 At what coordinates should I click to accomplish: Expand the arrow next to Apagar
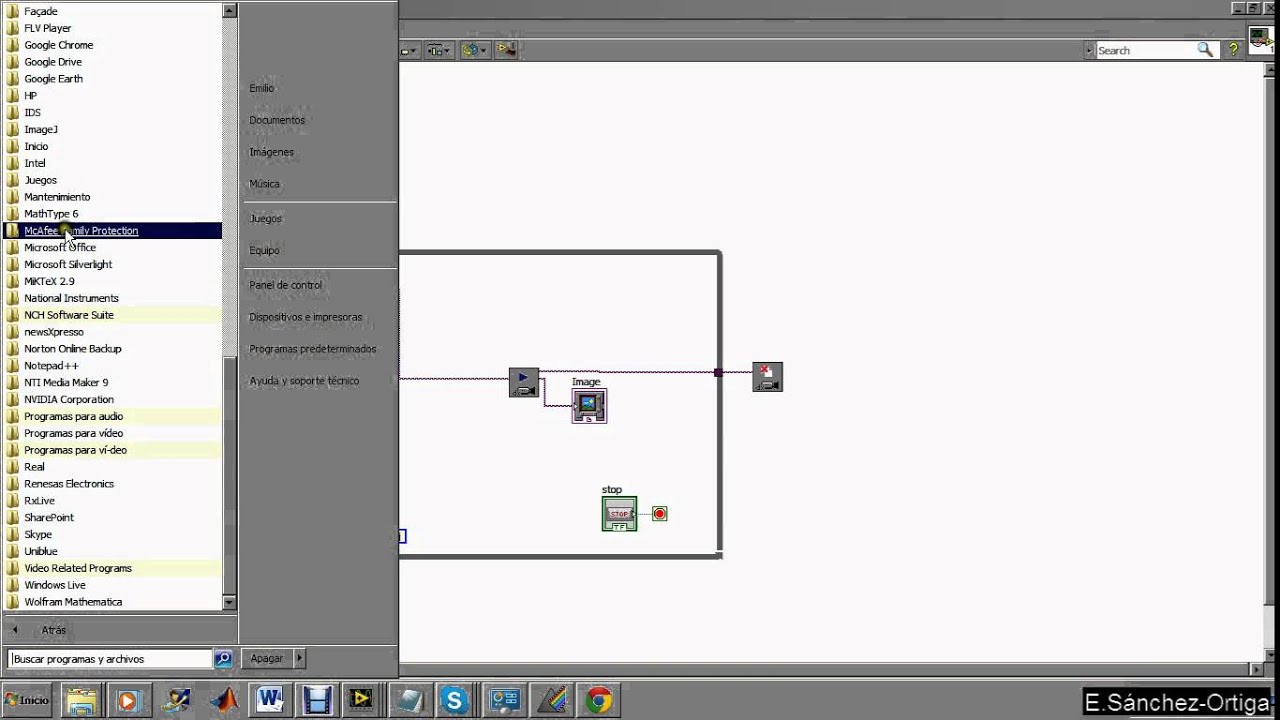[299, 659]
